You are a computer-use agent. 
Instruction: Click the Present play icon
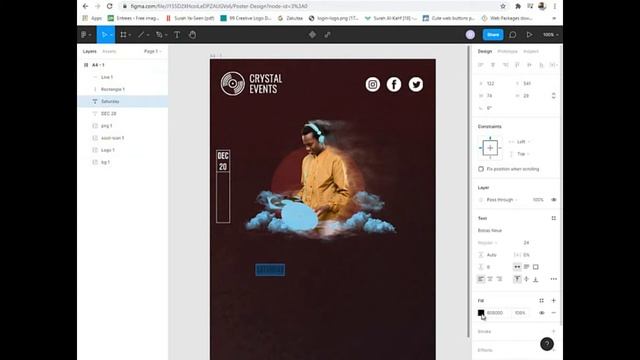tap(529, 35)
